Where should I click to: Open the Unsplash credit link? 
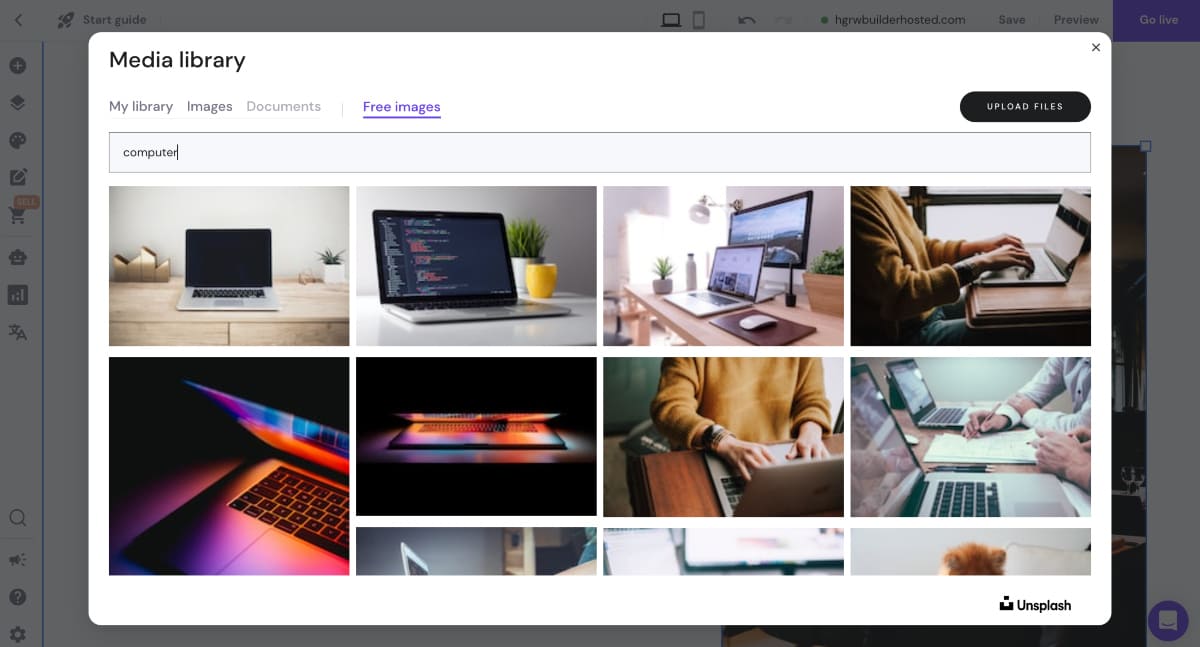[1035, 604]
